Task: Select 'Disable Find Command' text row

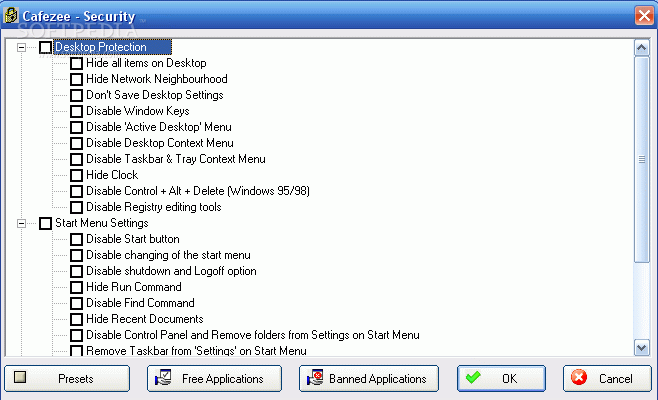Action: tap(140, 303)
